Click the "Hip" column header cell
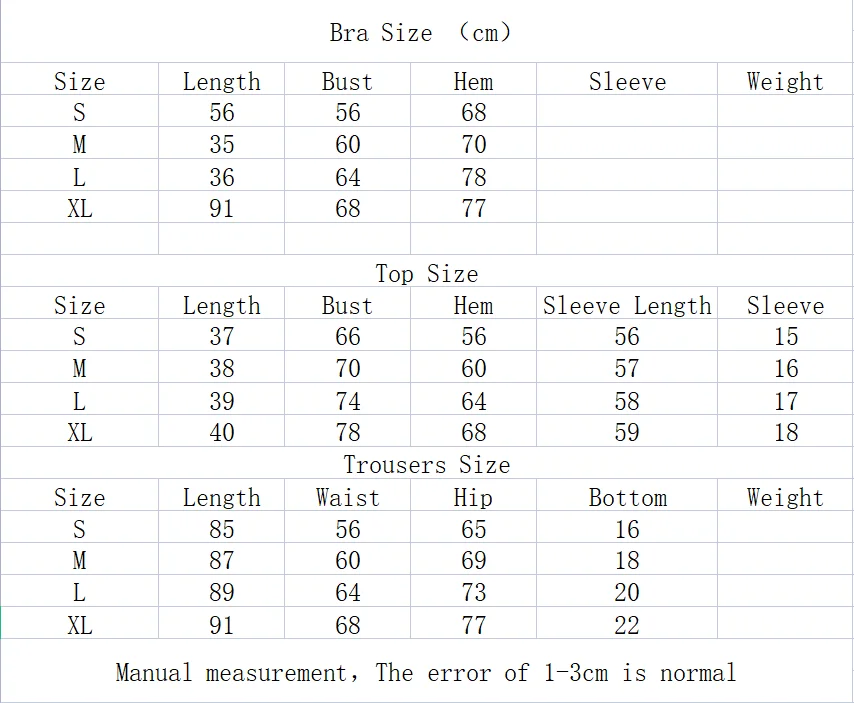The height and width of the screenshot is (703, 854). (x=473, y=497)
